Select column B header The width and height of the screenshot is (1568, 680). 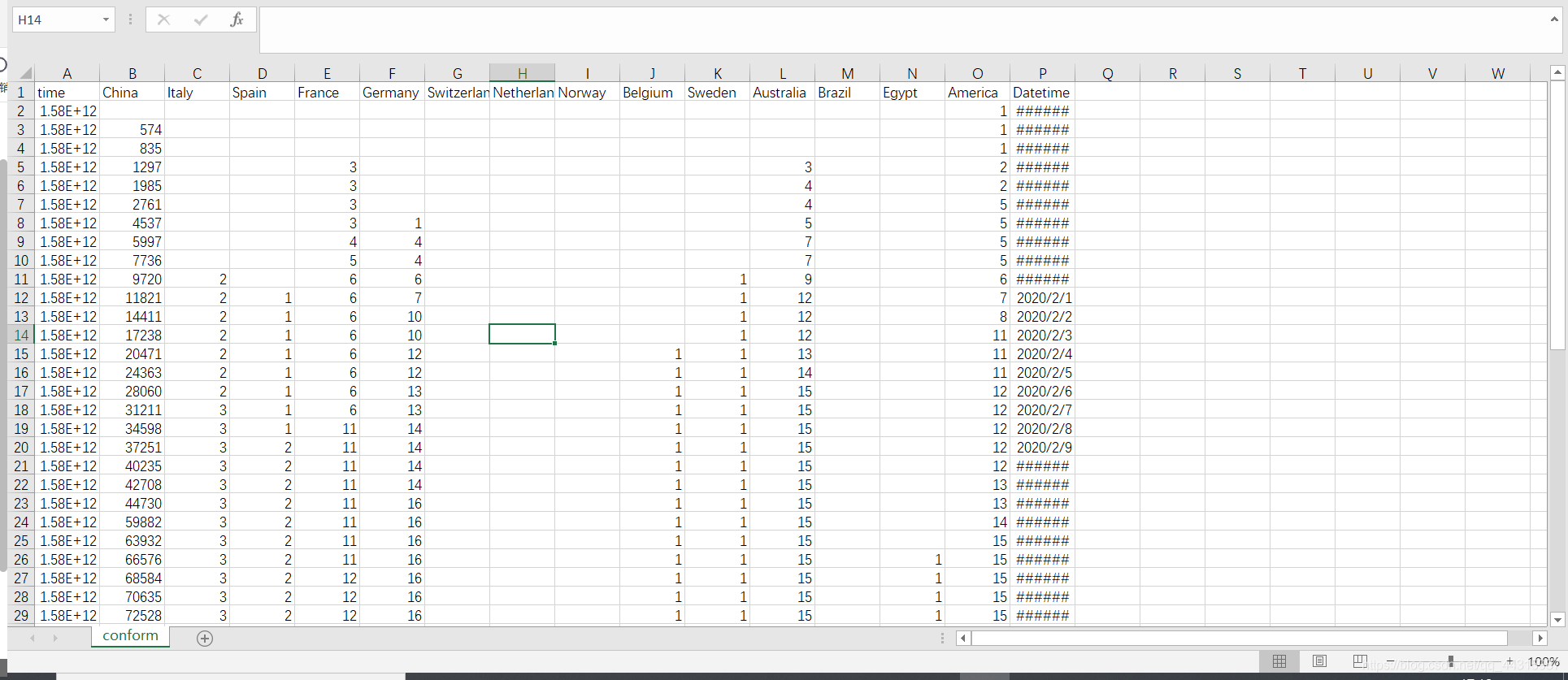pos(132,73)
